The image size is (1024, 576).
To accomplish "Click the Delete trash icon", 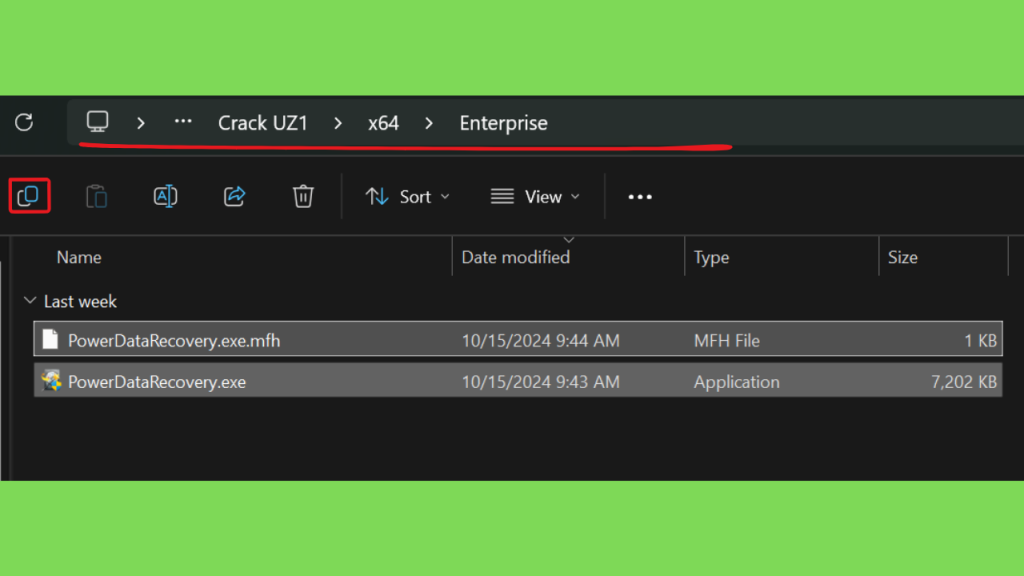I will 303,196.
